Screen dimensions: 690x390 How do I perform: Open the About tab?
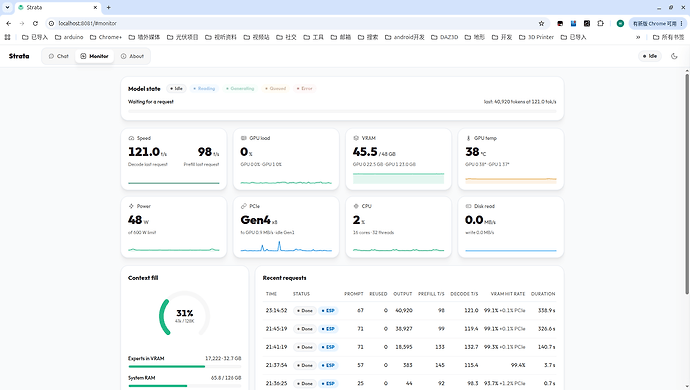pos(132,56)
